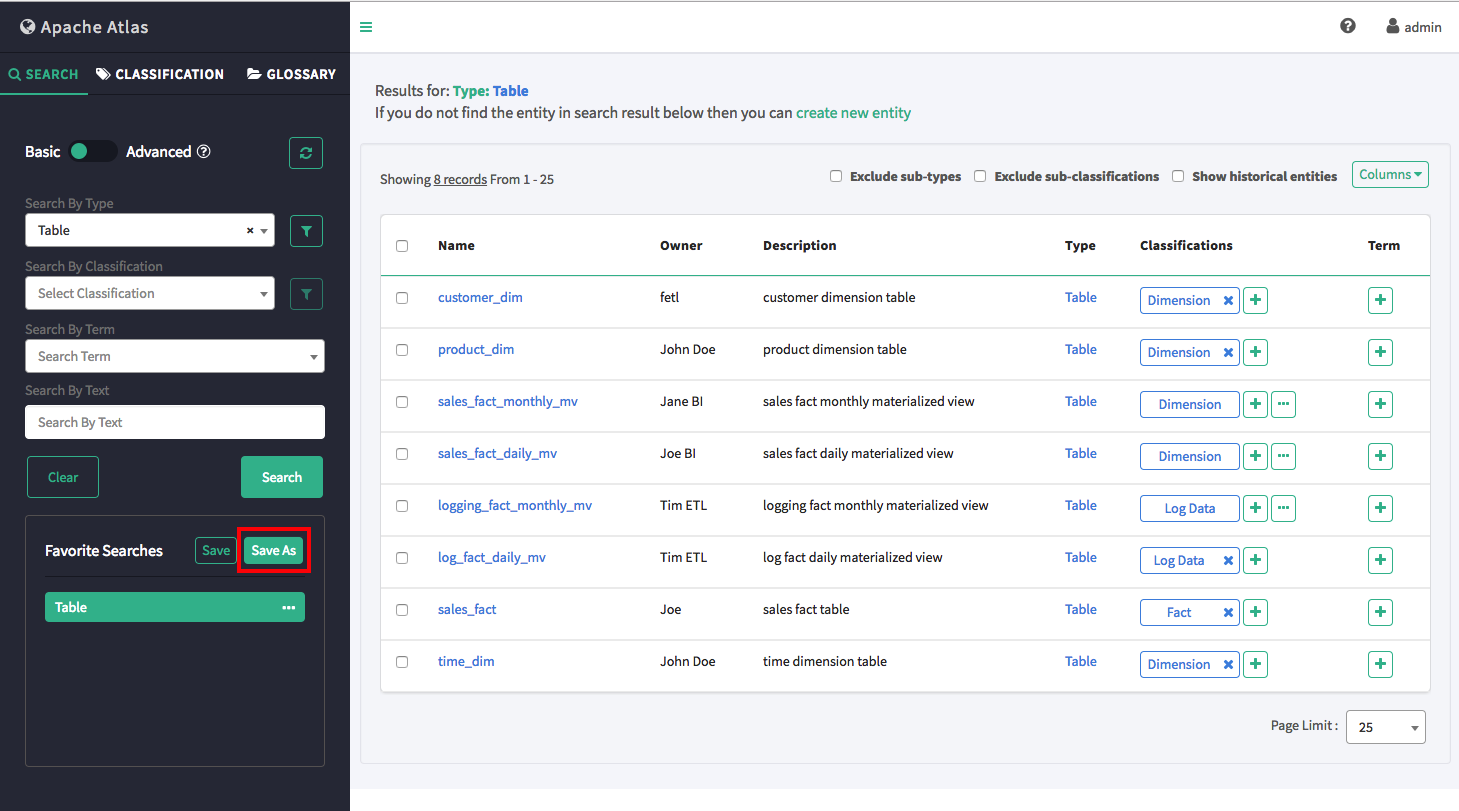Open the Page Limit dropdown
The height and width of the screenshot is (811, 1459).
pos(1385,727)
